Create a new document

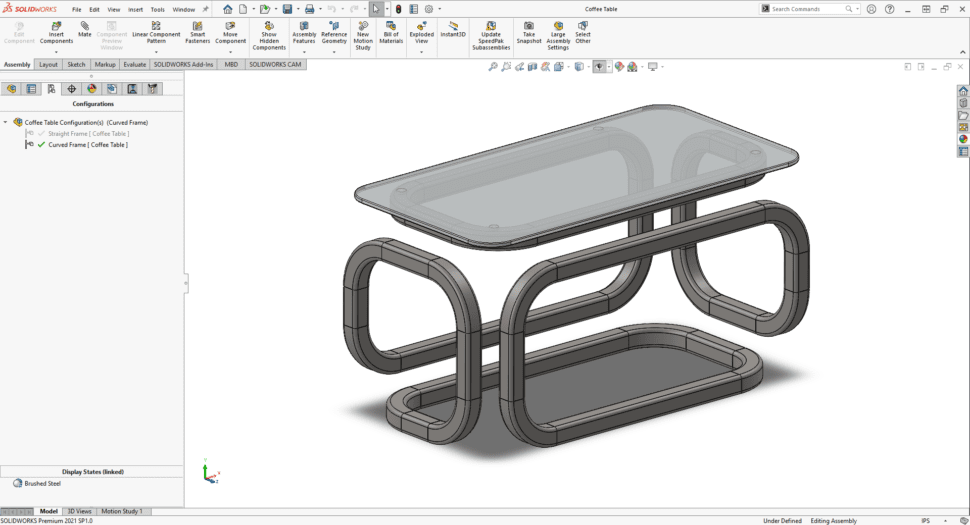click(x=243, y=9)
